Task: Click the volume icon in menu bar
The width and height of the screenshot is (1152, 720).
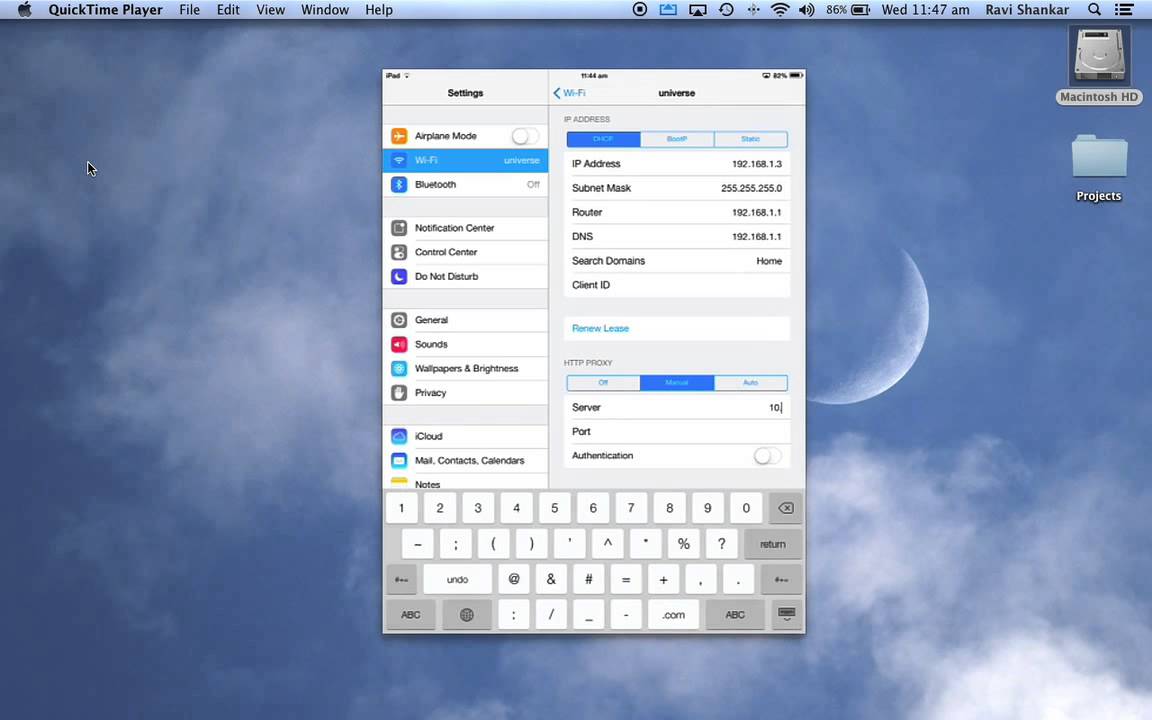Action: coord(807,10)
